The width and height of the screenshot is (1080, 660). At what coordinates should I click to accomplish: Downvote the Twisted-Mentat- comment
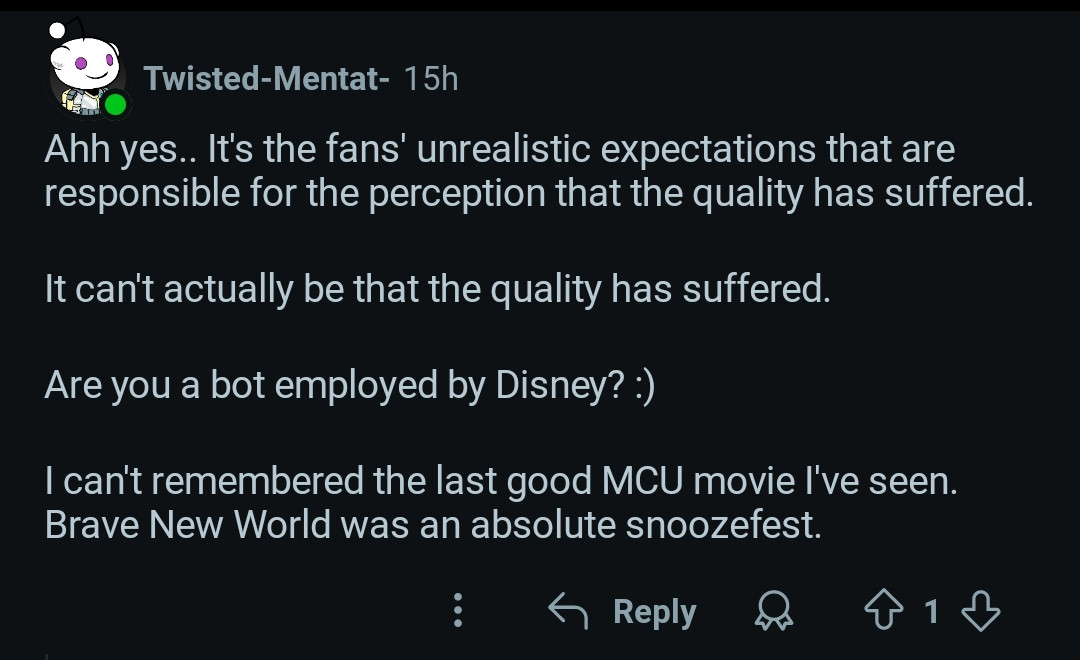tap(979, 610)
